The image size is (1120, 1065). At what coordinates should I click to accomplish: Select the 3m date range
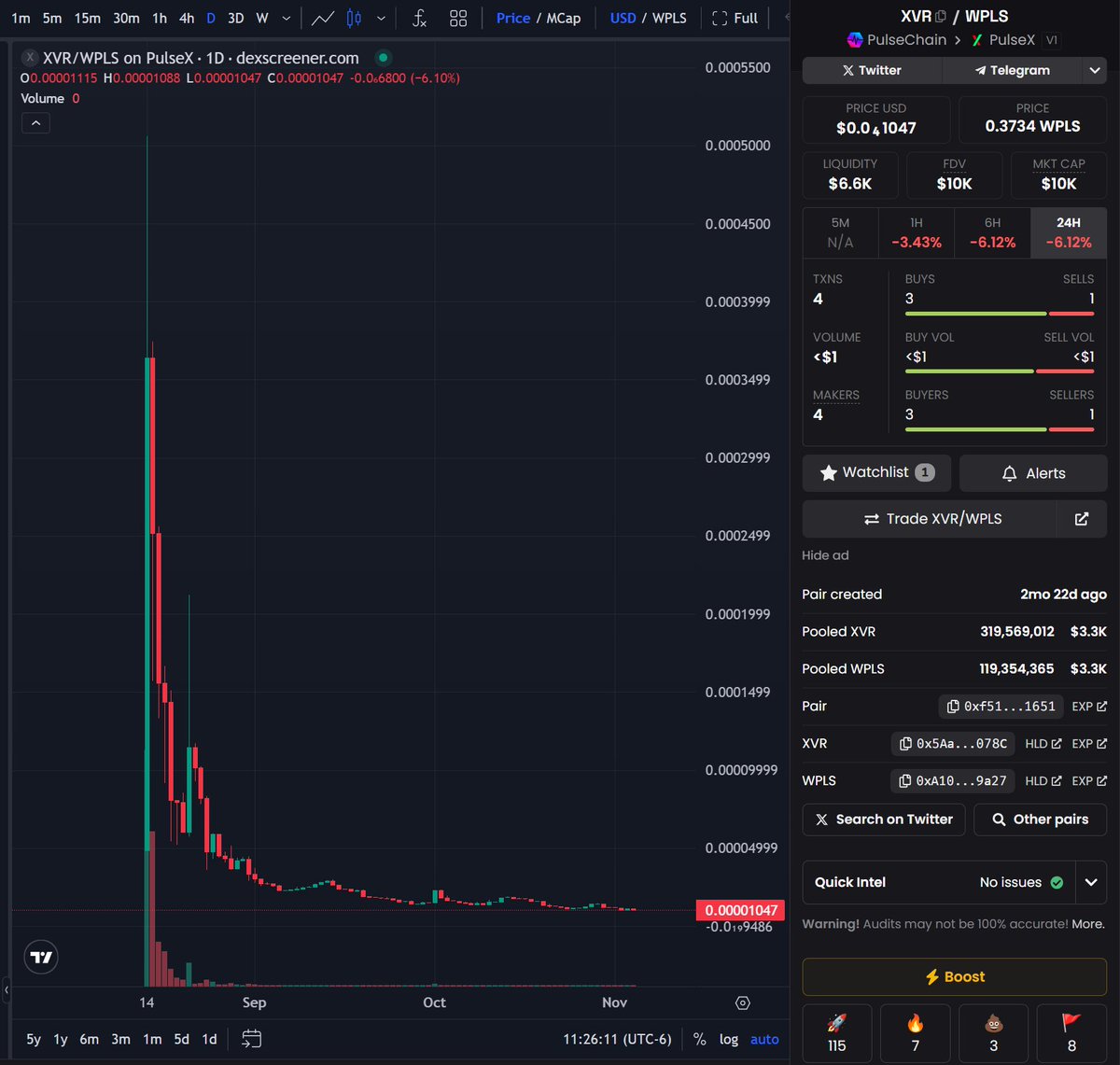120,1039
